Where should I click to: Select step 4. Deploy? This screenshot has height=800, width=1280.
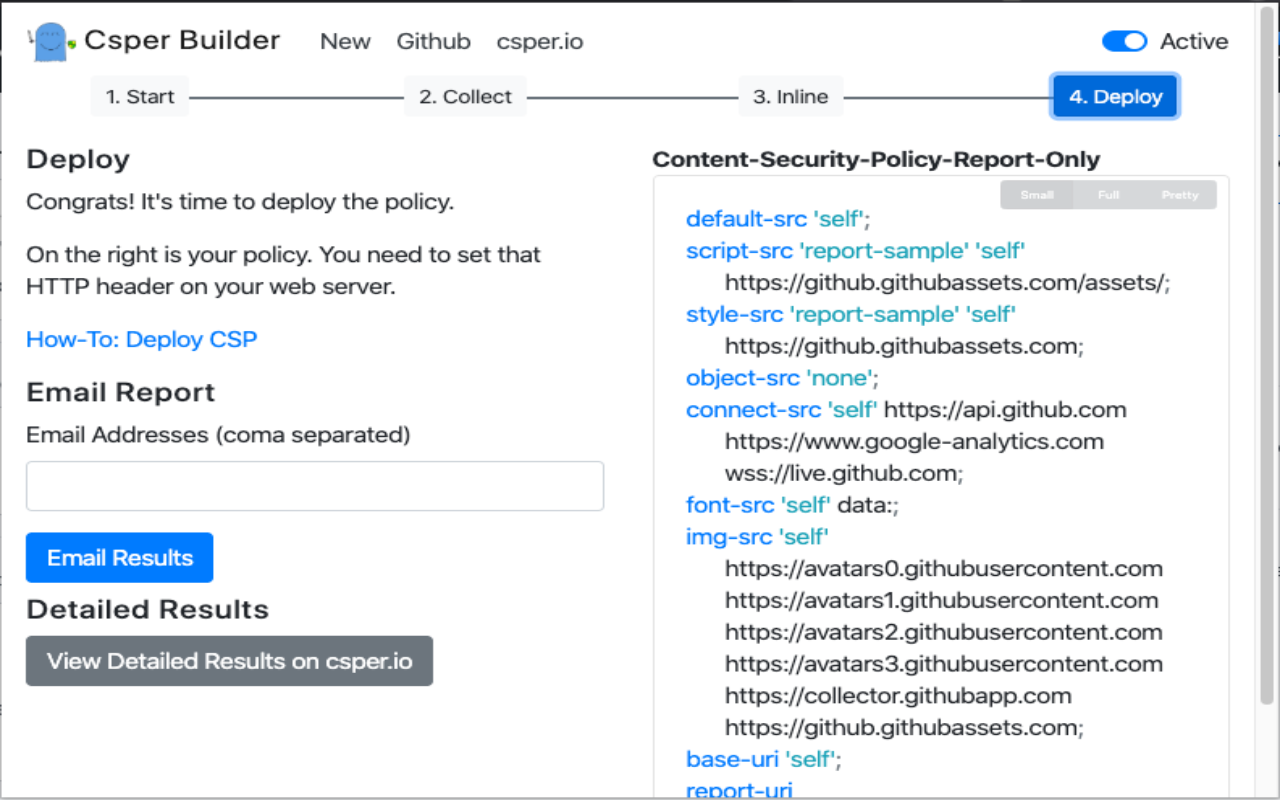click(1115, 97)
